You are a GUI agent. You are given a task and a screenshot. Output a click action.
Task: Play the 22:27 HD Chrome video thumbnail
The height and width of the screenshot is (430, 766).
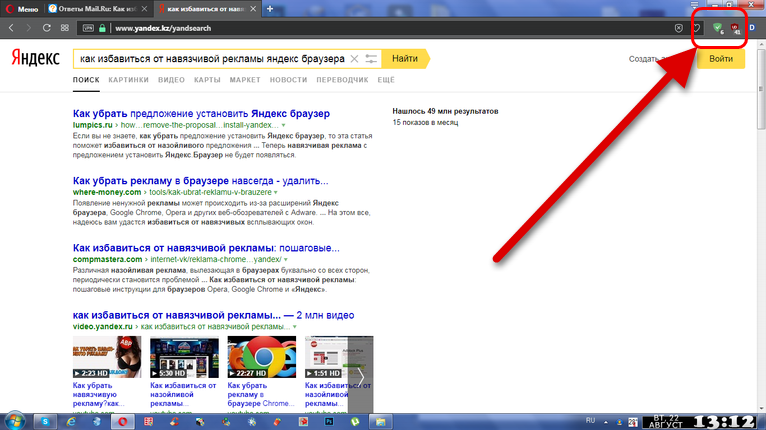261,357
